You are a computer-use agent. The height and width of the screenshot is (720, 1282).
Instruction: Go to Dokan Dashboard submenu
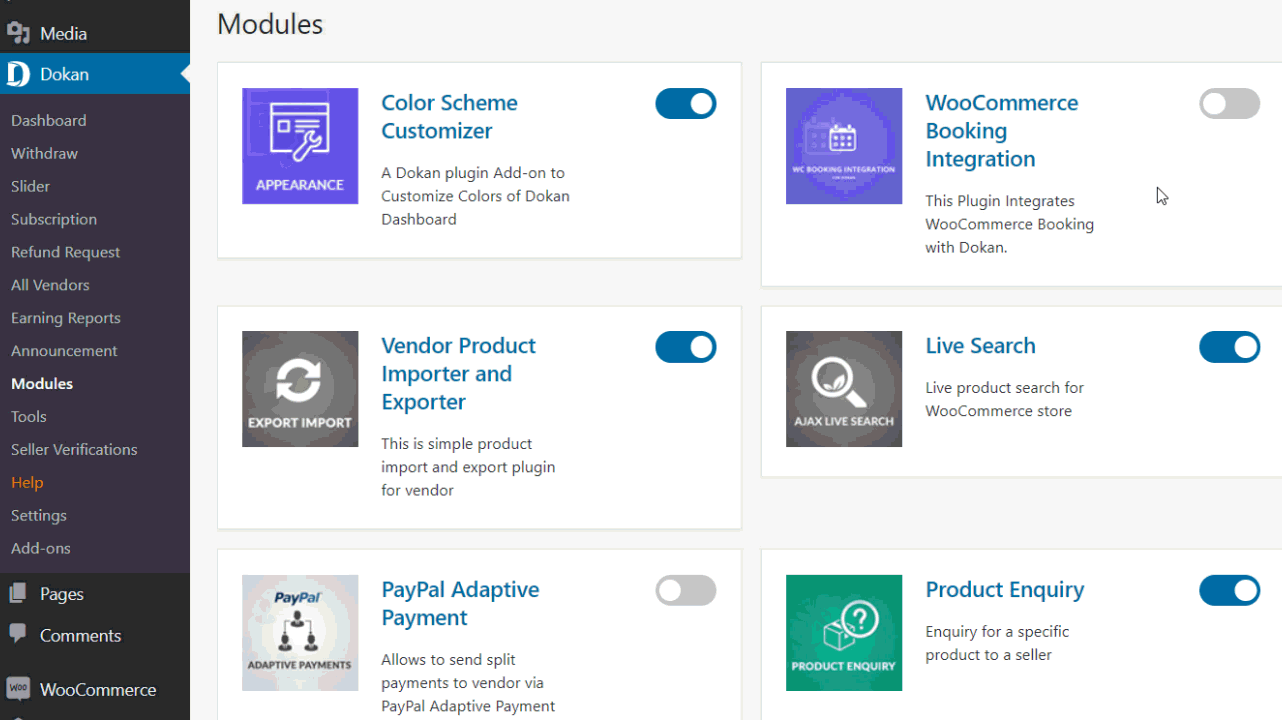pyautogui.click(x=48, y=120)
